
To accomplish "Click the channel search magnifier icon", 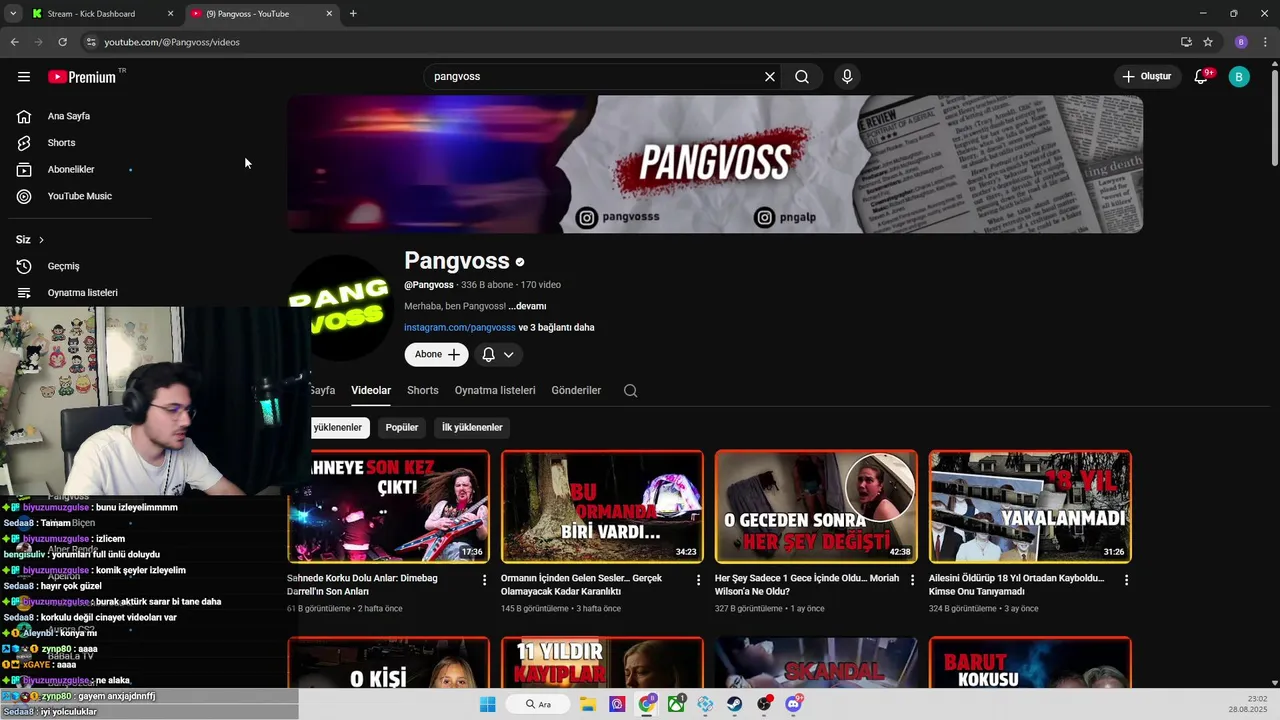I will point(630,391).
